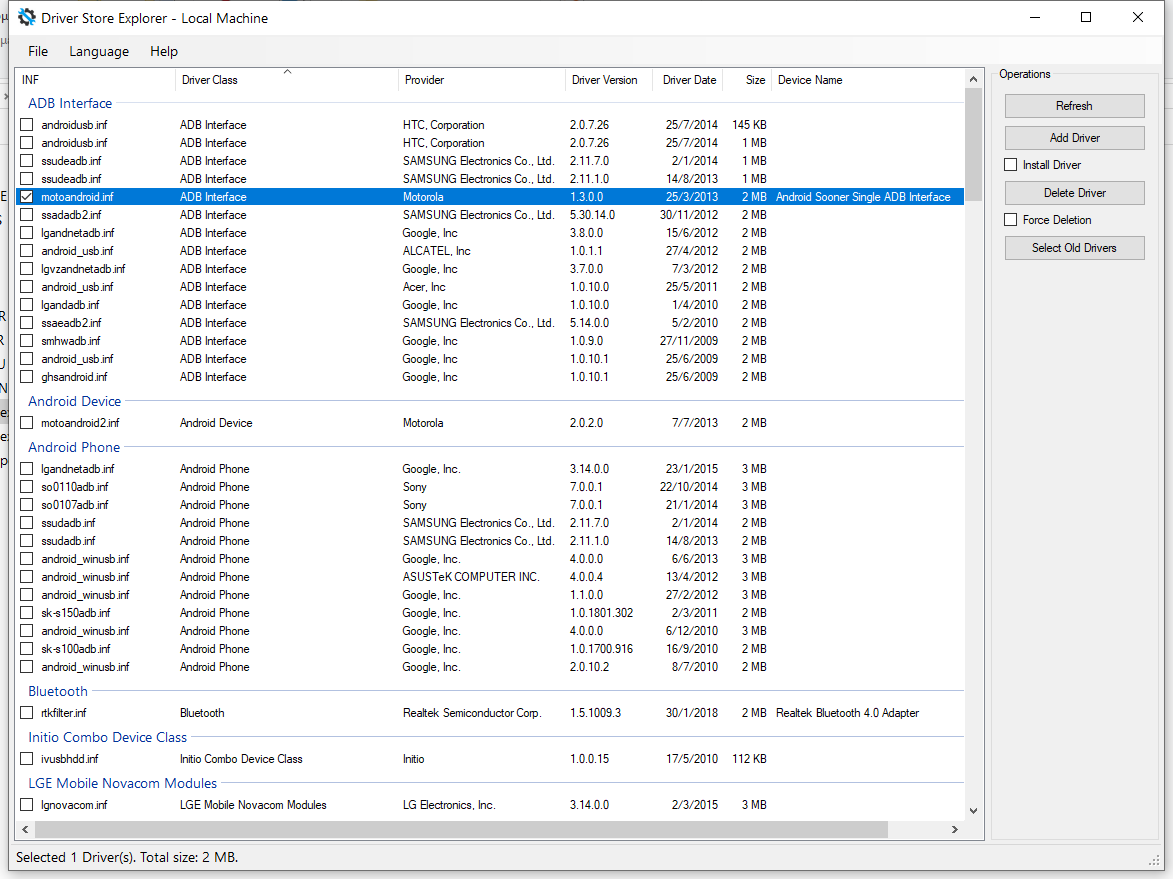1173x879 pixels.
Task: Click the Driver Store Explorer app icon
Action: coord(27,17)
